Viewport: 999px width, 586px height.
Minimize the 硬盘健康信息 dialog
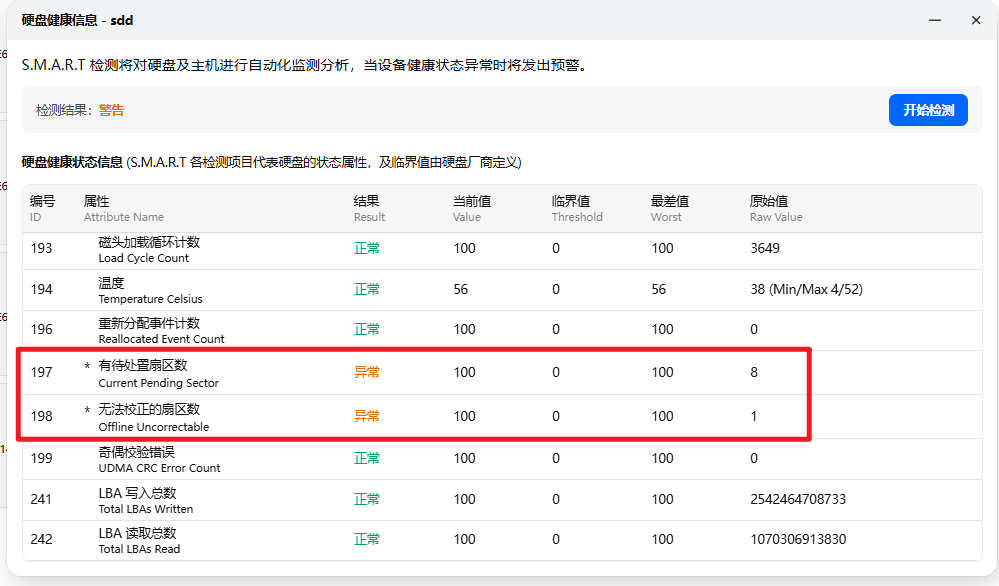(x=937, y=20)
